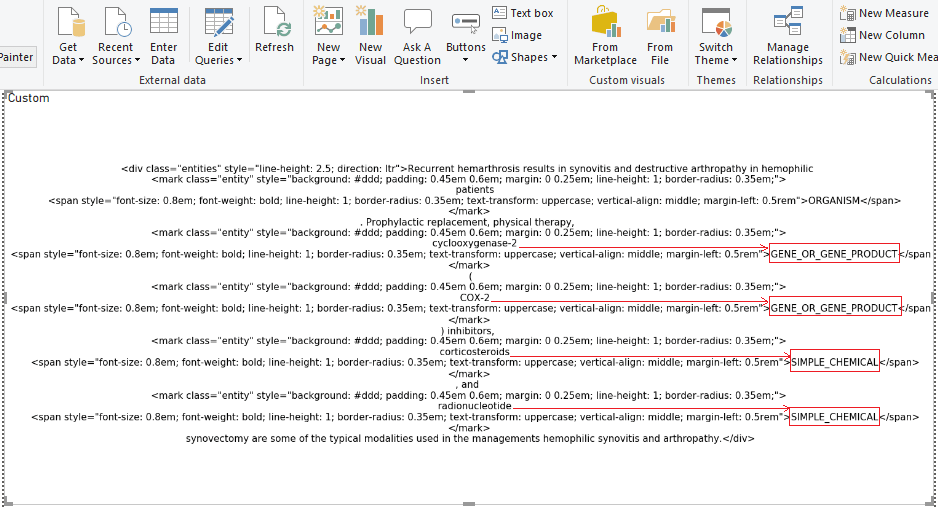
Task: Insert an Image
Action: [517, 35]
